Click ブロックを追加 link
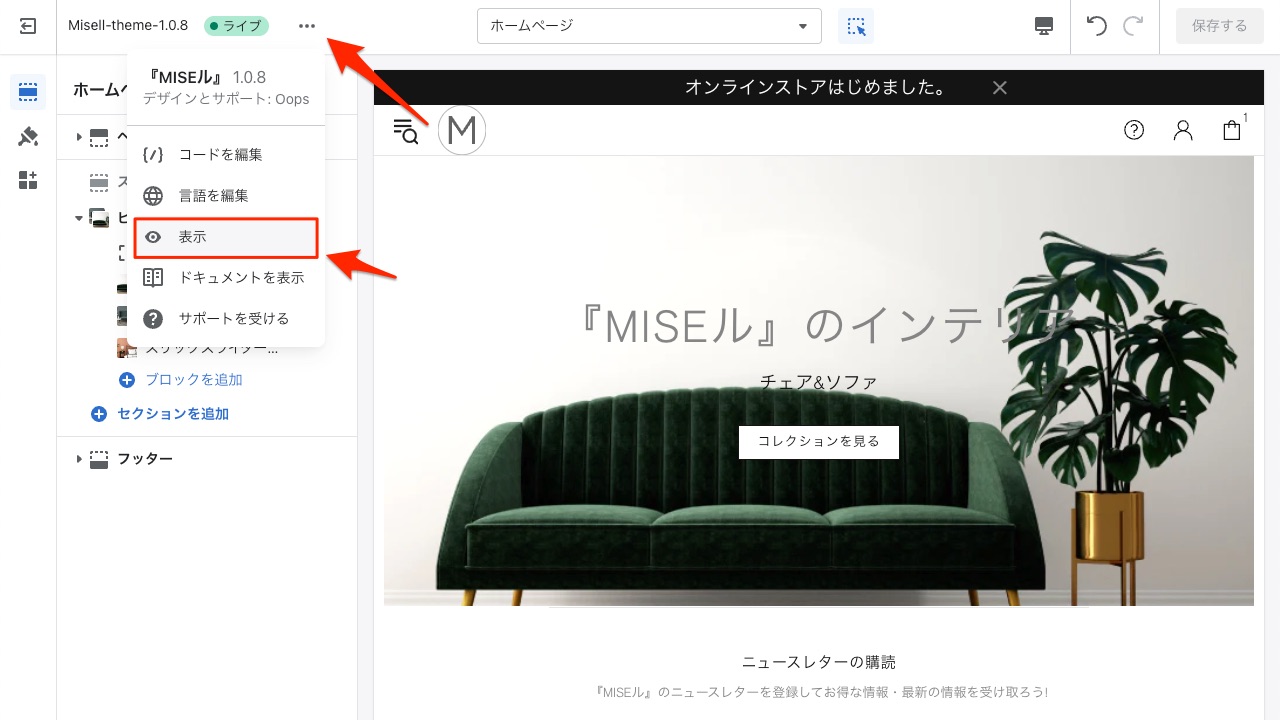 194,380
